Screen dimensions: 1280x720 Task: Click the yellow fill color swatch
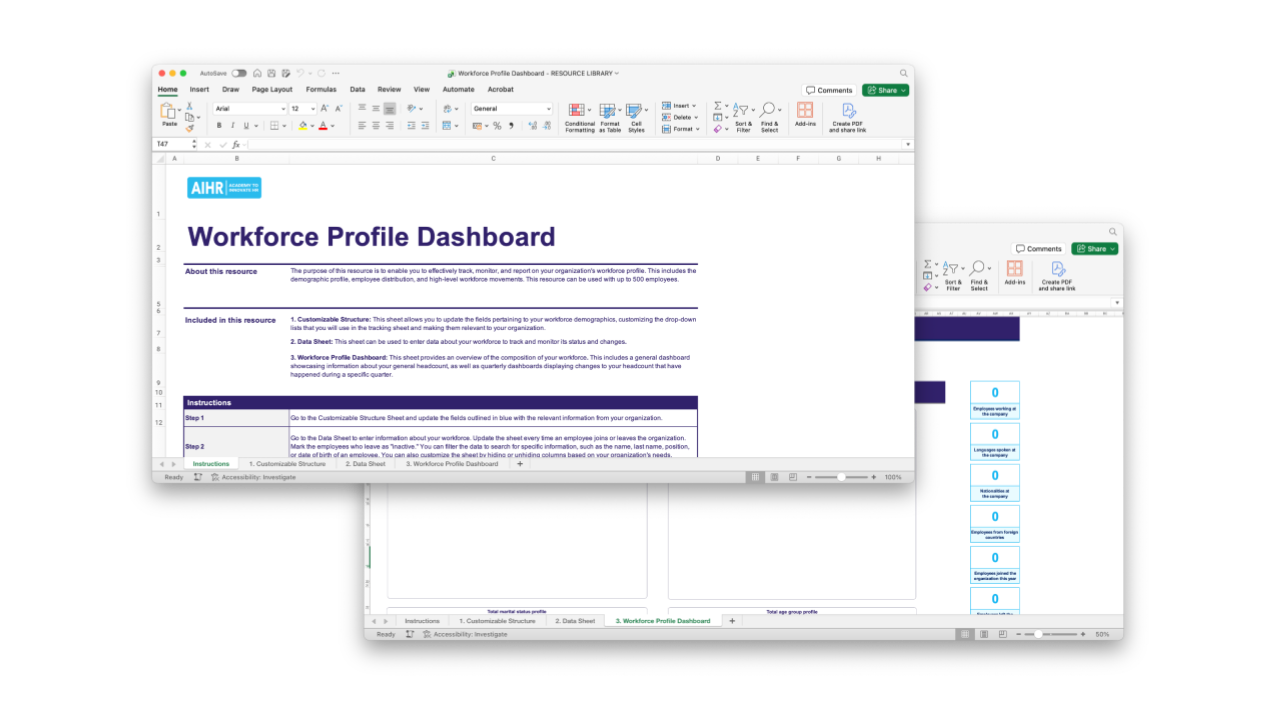[x=303, y=126]
